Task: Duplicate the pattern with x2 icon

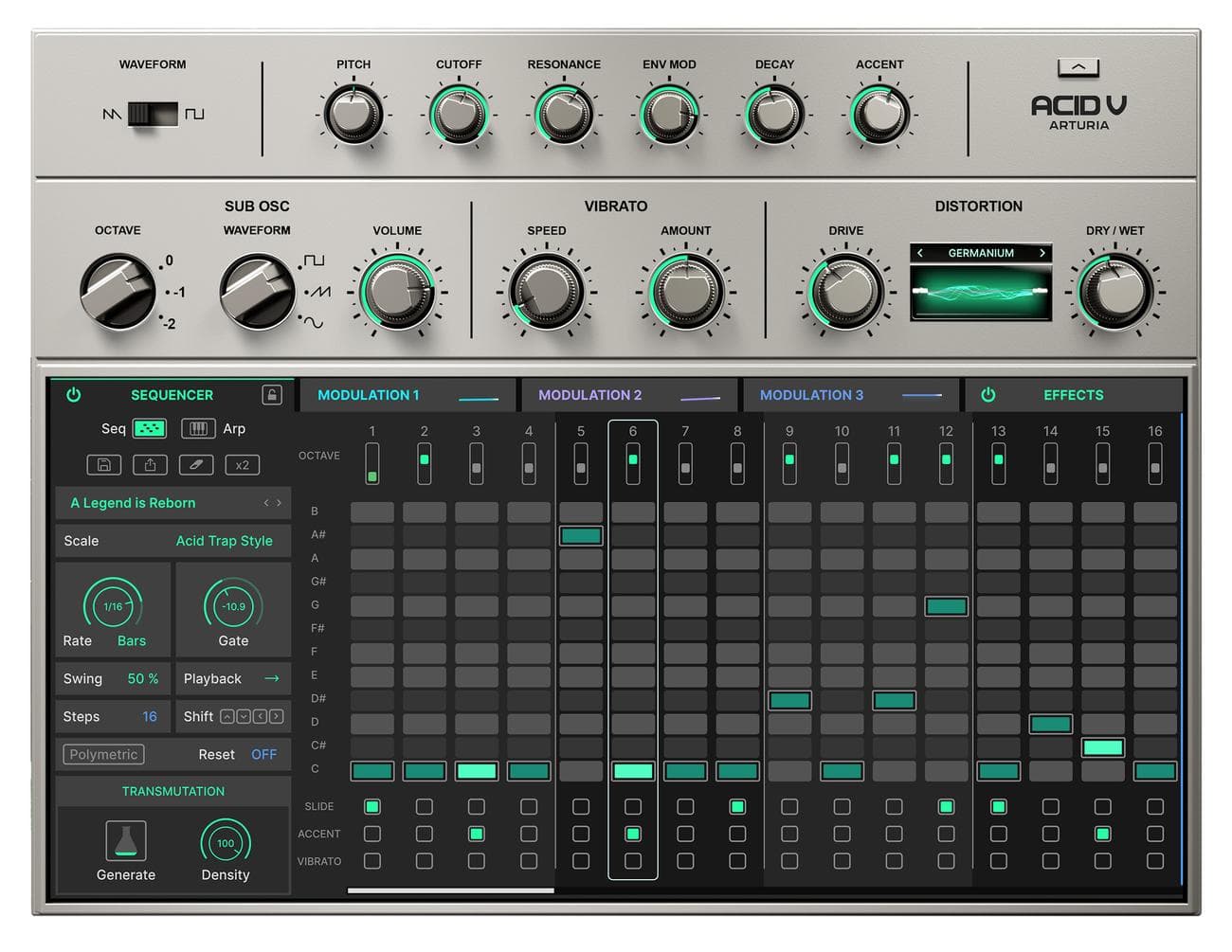Action: pos(242,464)
